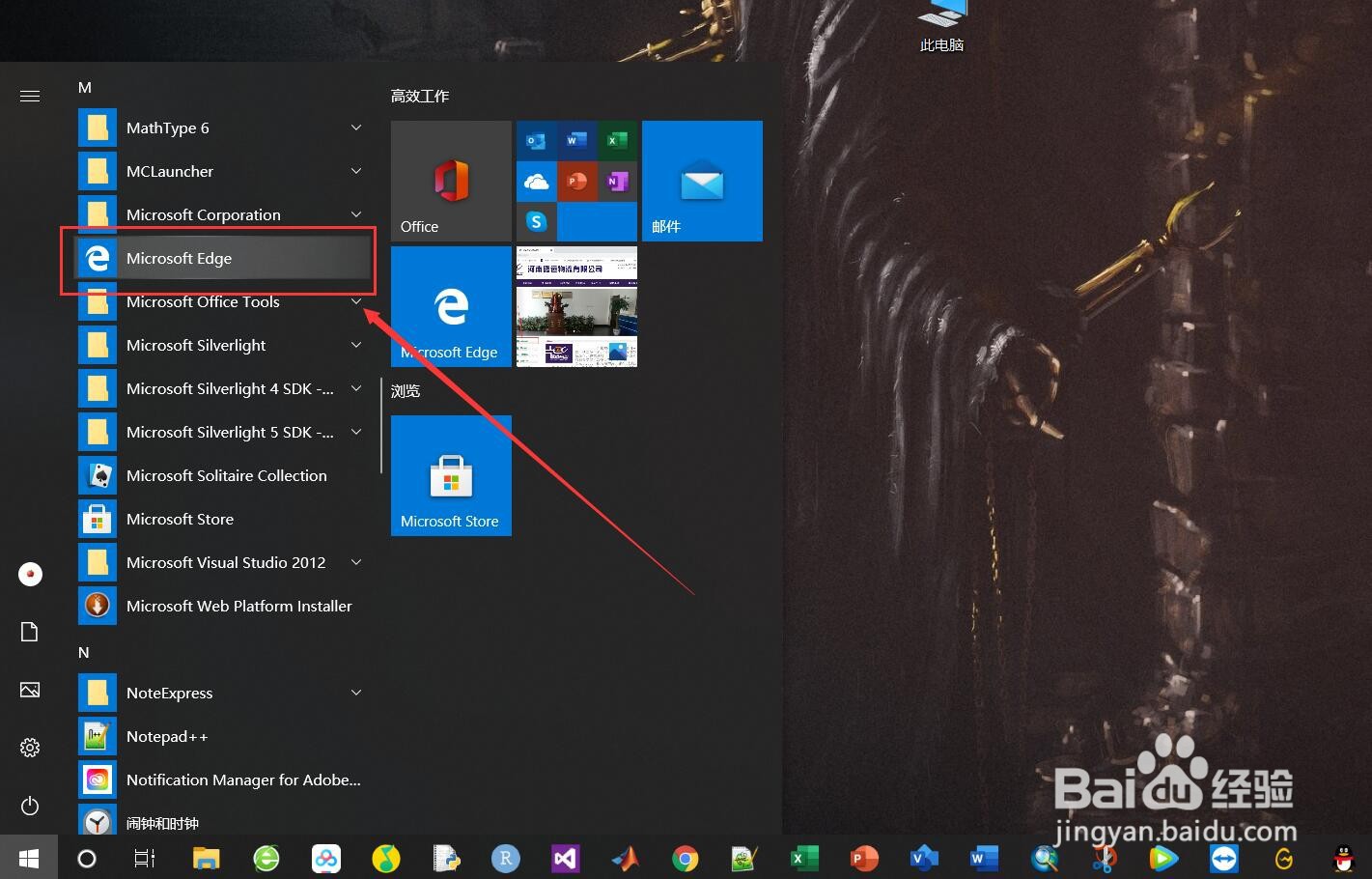Expand the Start menu hamburger button

[x=30, y=96]
